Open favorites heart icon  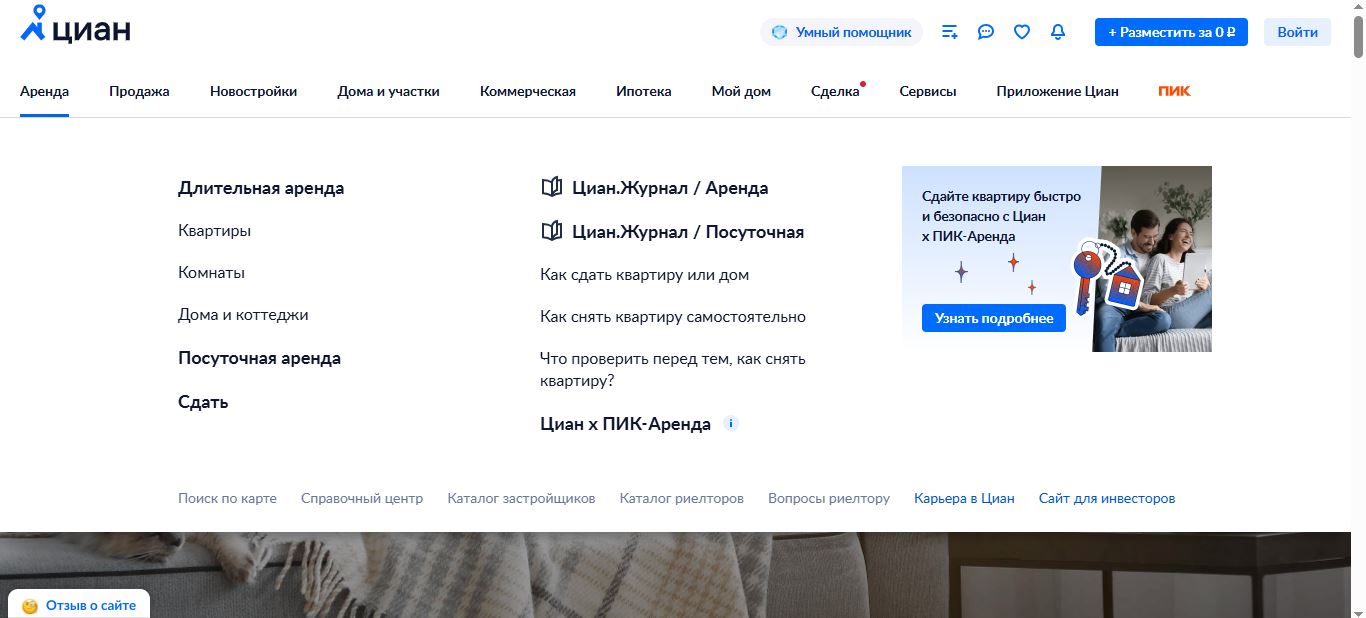tap(1022, 32)
